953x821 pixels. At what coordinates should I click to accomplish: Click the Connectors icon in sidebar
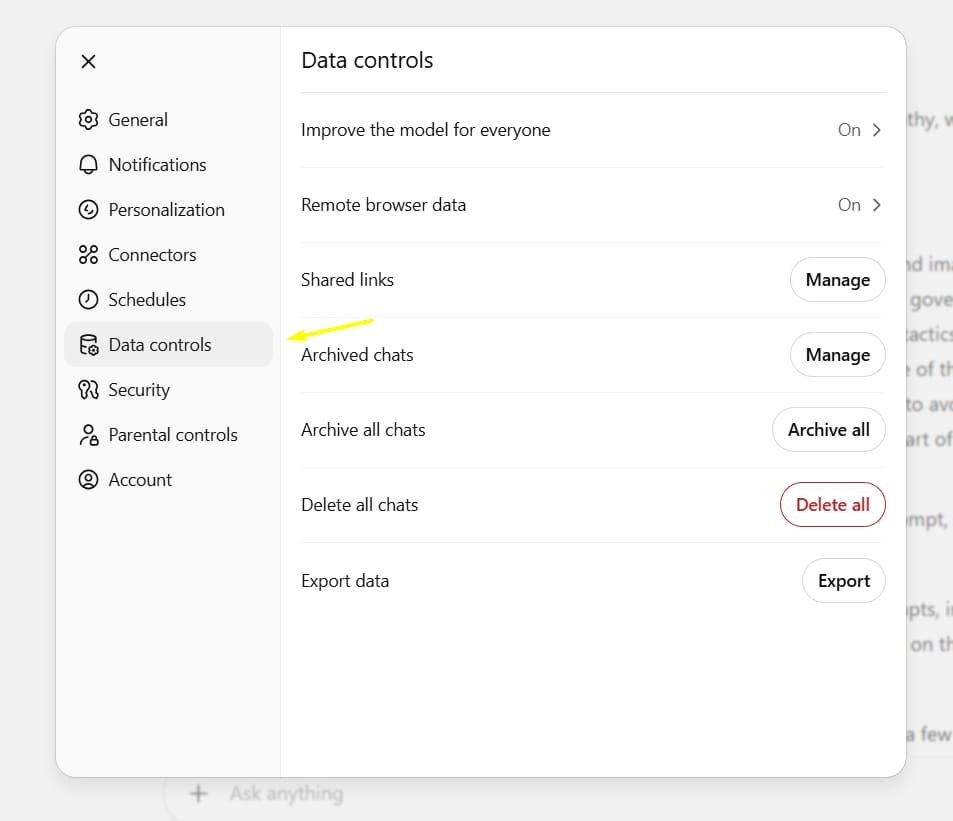pos(89,255)
